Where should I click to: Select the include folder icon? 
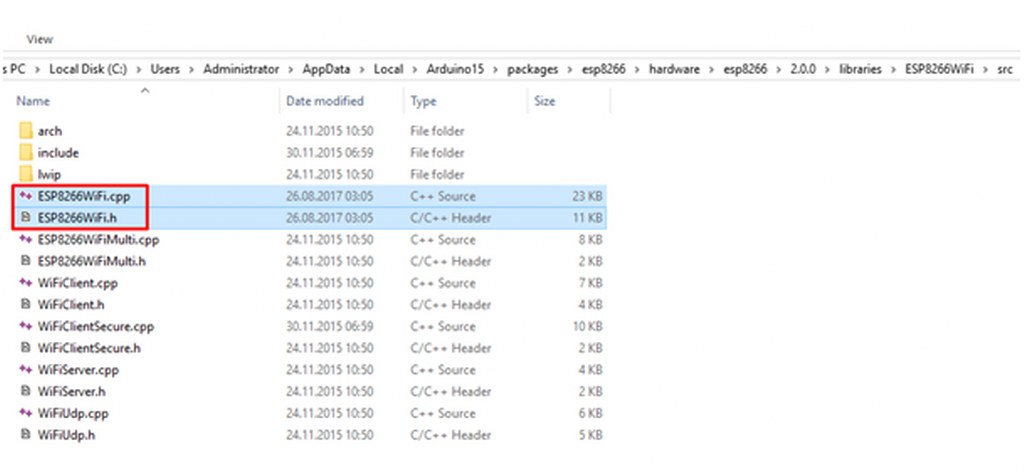[25, 153]
